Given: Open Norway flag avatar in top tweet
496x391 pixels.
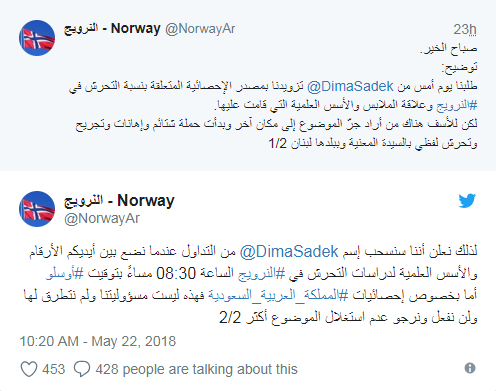Looking at the screenshot, I should 37,38.
